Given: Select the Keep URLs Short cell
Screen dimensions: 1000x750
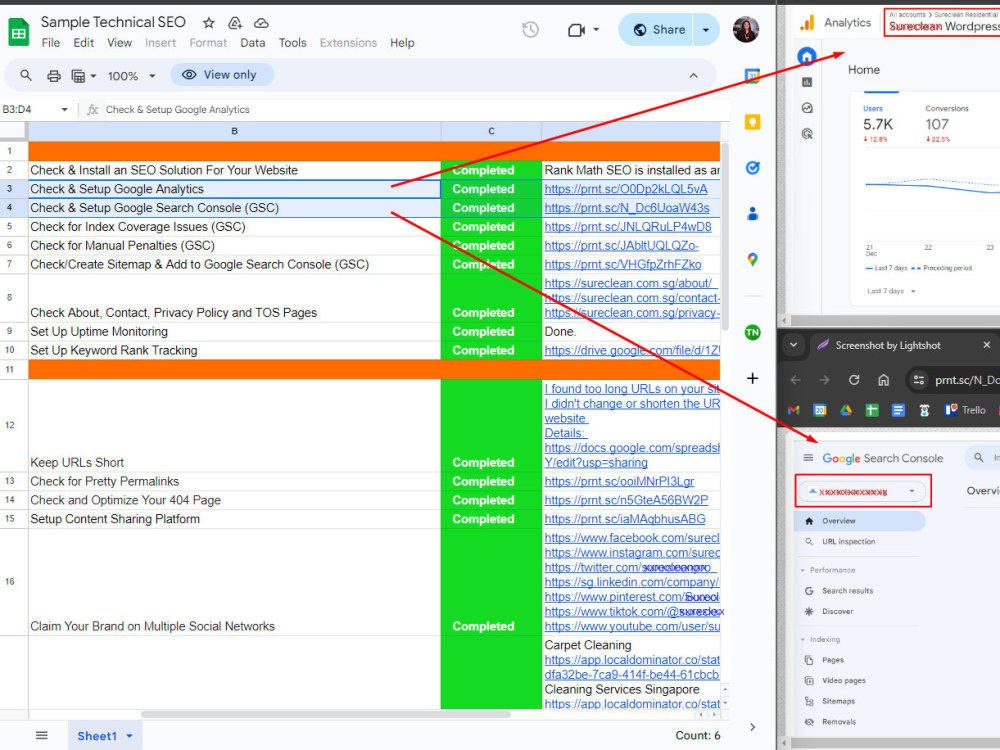Looking at the screenshot, I should (x=234, y=425).
